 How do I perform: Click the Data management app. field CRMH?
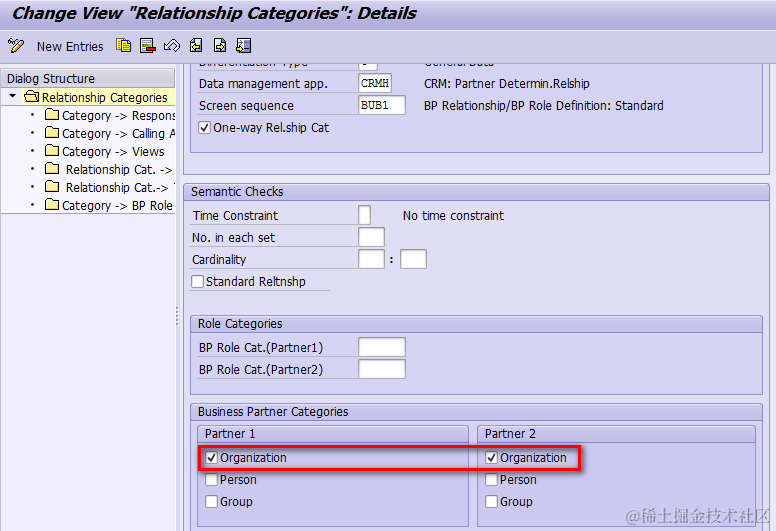(x=375, y=83)
